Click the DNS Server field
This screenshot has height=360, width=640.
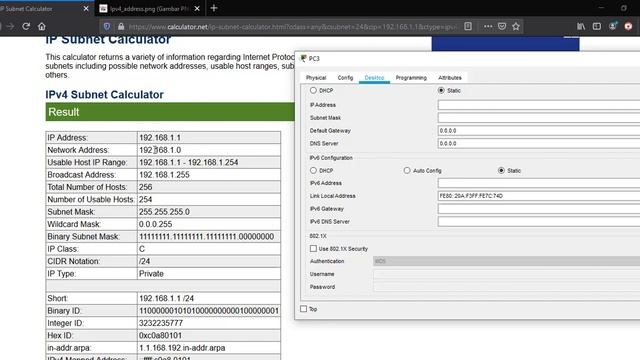tap(539, 143)
